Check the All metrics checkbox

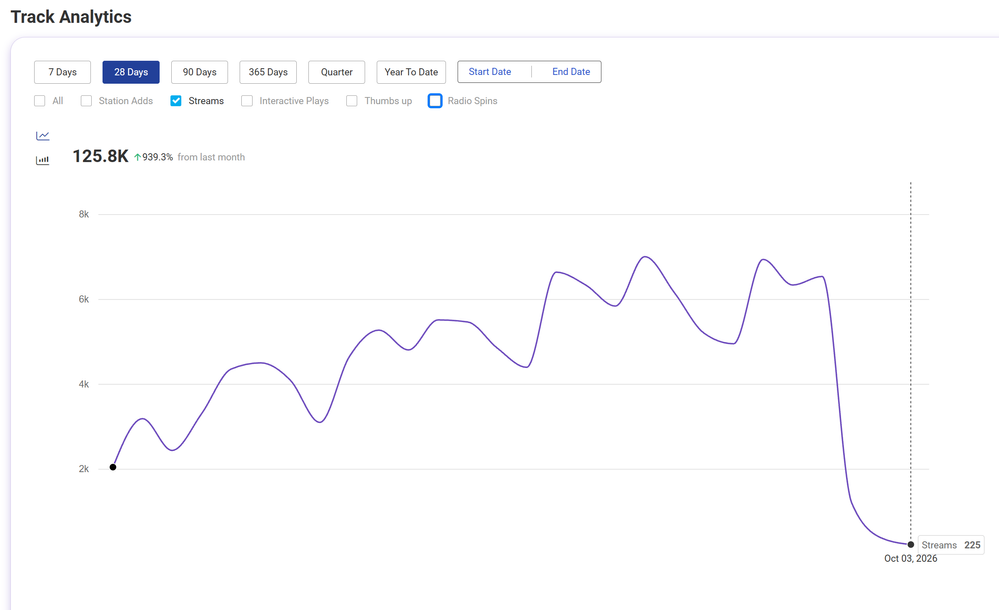[40, 101]
